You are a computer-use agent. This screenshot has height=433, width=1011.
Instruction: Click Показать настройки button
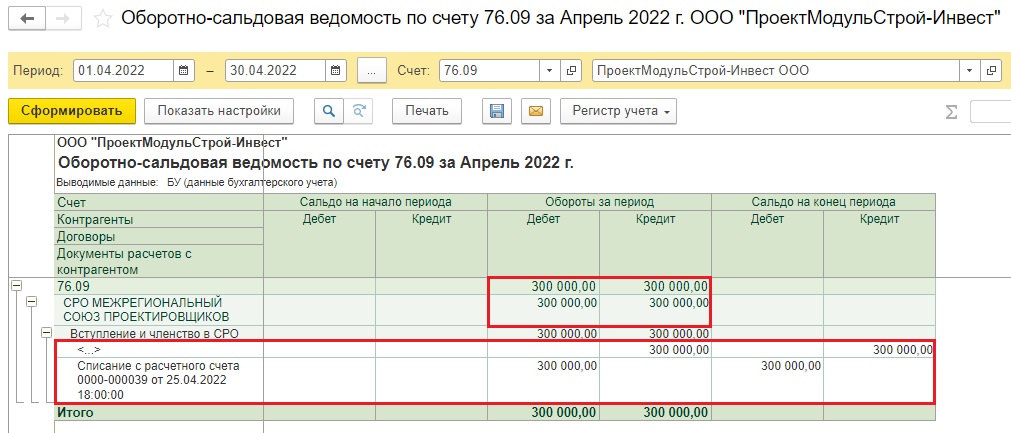click(x=219, y=111)
